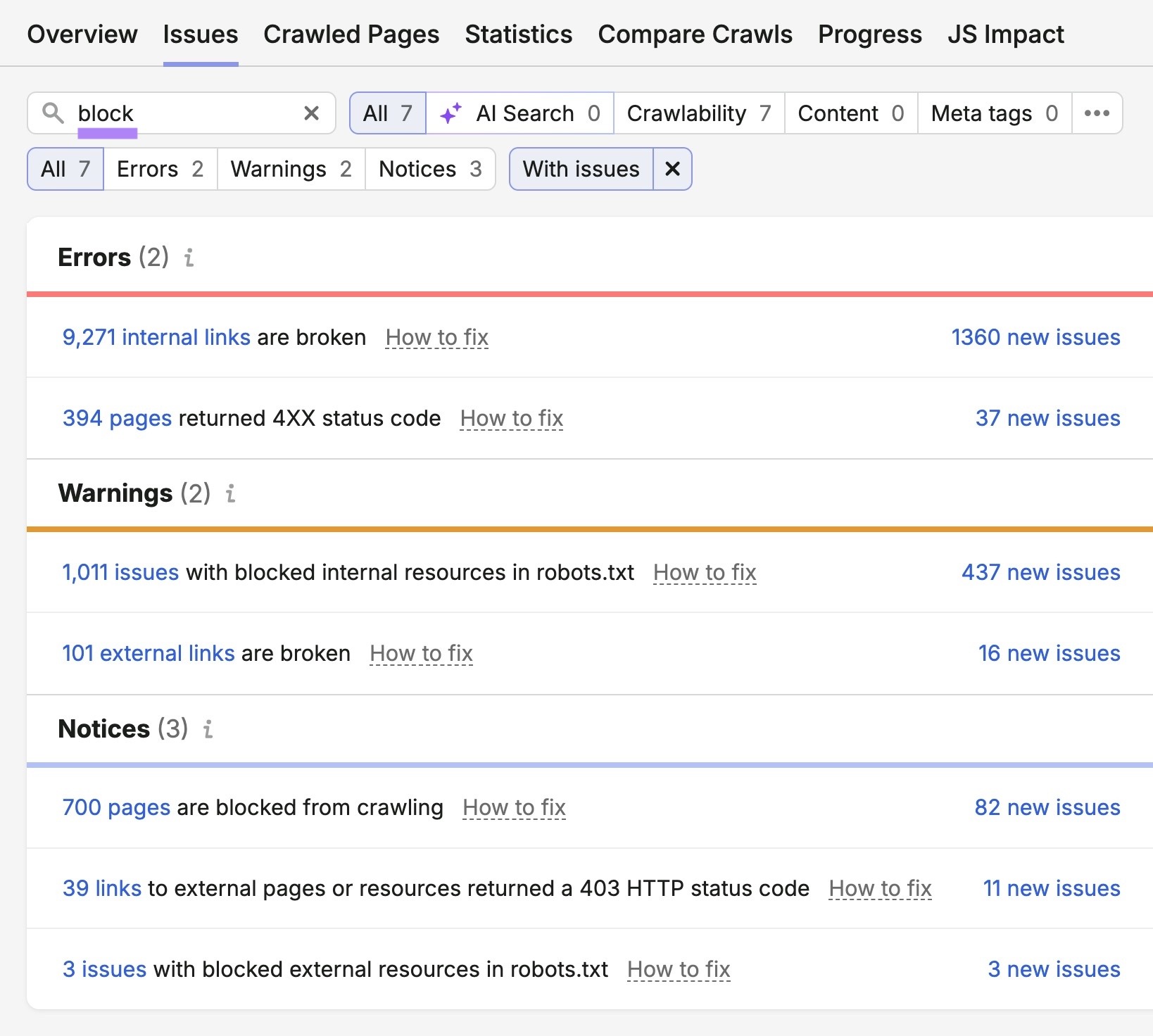
Task: Open the 700 pages link
Action: tap(117, 807)
